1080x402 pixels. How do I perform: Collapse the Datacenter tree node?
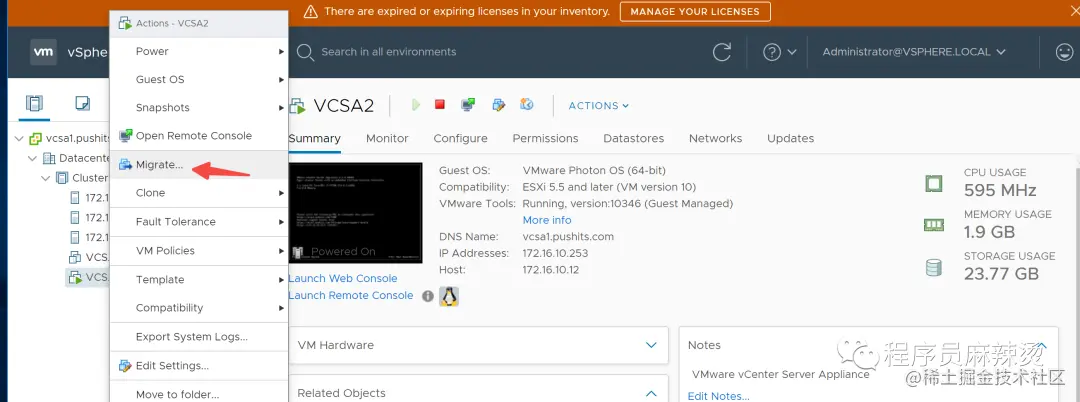32,158
